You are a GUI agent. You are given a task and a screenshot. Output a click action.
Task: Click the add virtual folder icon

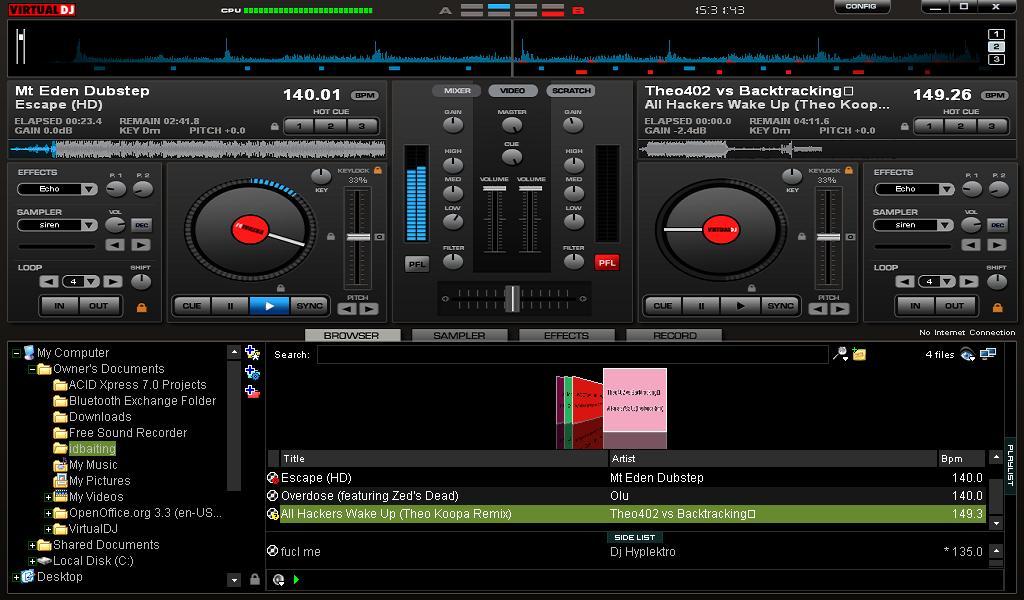(252, 392)
